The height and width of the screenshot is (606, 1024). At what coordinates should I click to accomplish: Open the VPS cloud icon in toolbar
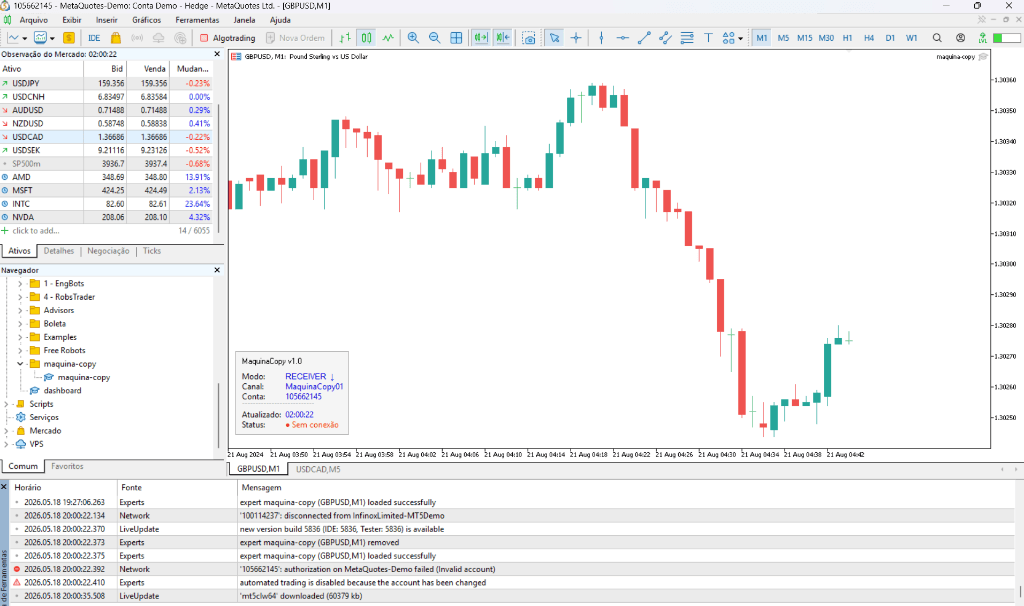tap(158, 38)
